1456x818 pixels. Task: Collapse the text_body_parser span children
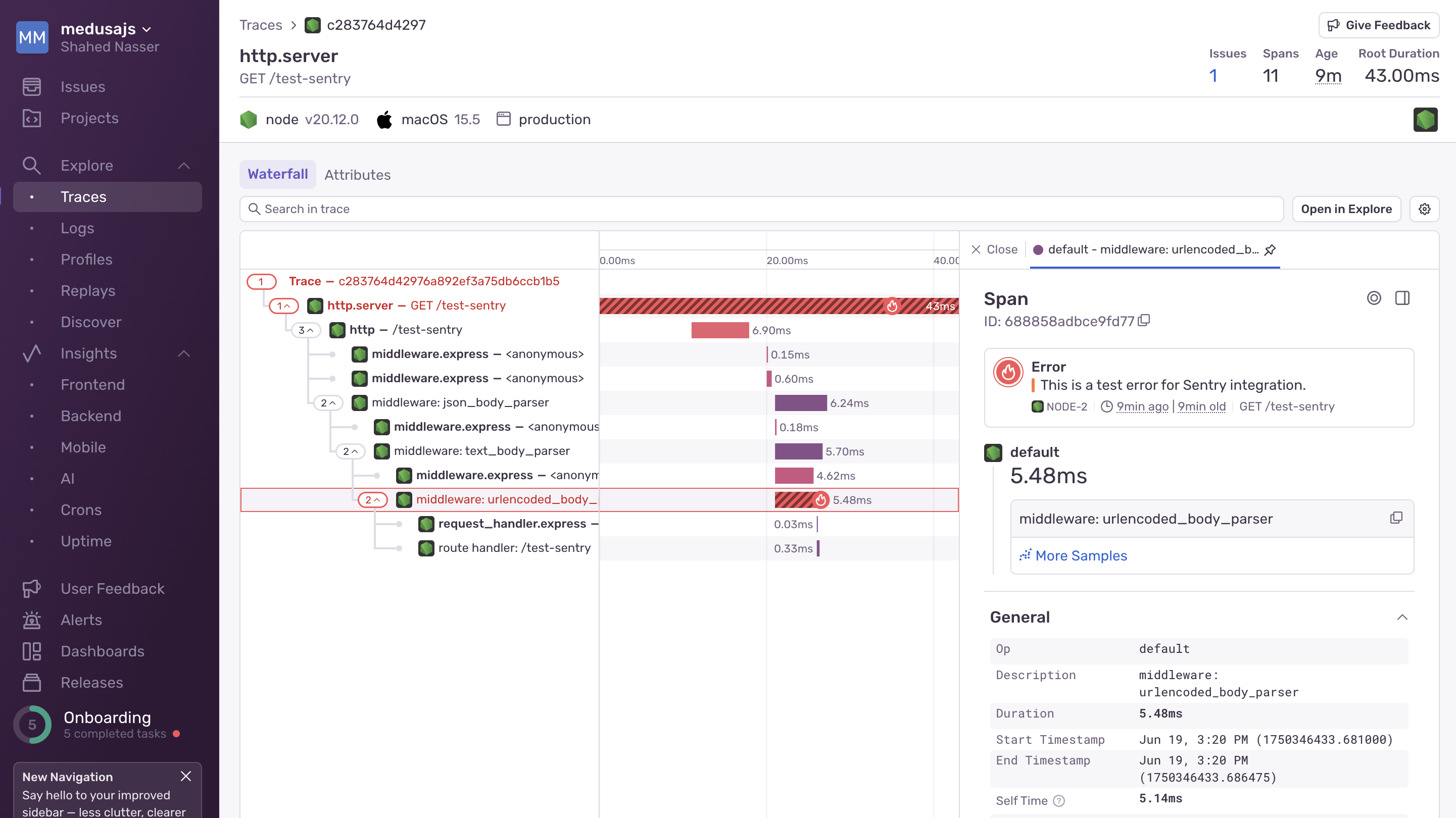click(x=350, y=451)
